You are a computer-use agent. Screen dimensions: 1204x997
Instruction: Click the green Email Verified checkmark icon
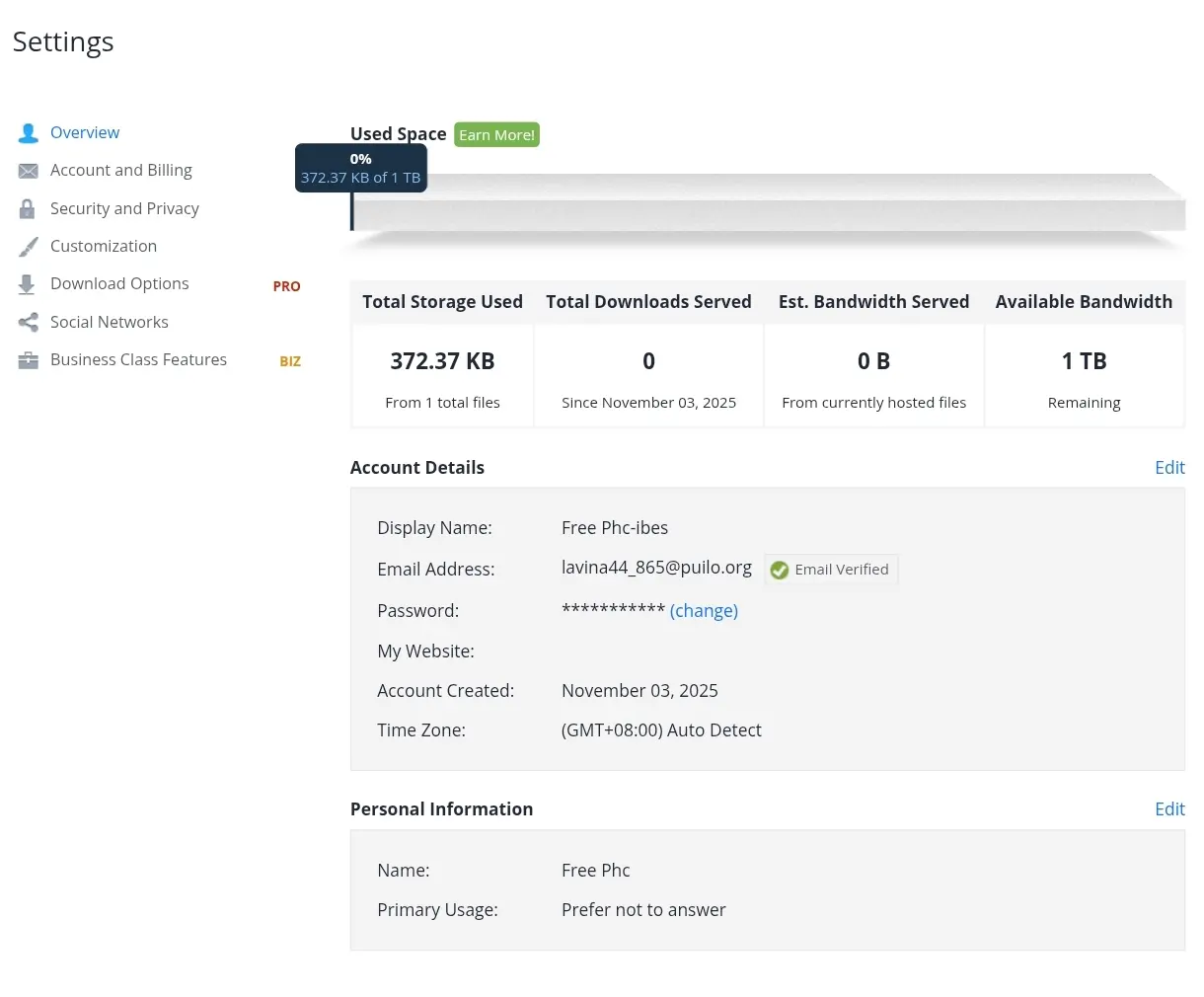pos(780,570)
